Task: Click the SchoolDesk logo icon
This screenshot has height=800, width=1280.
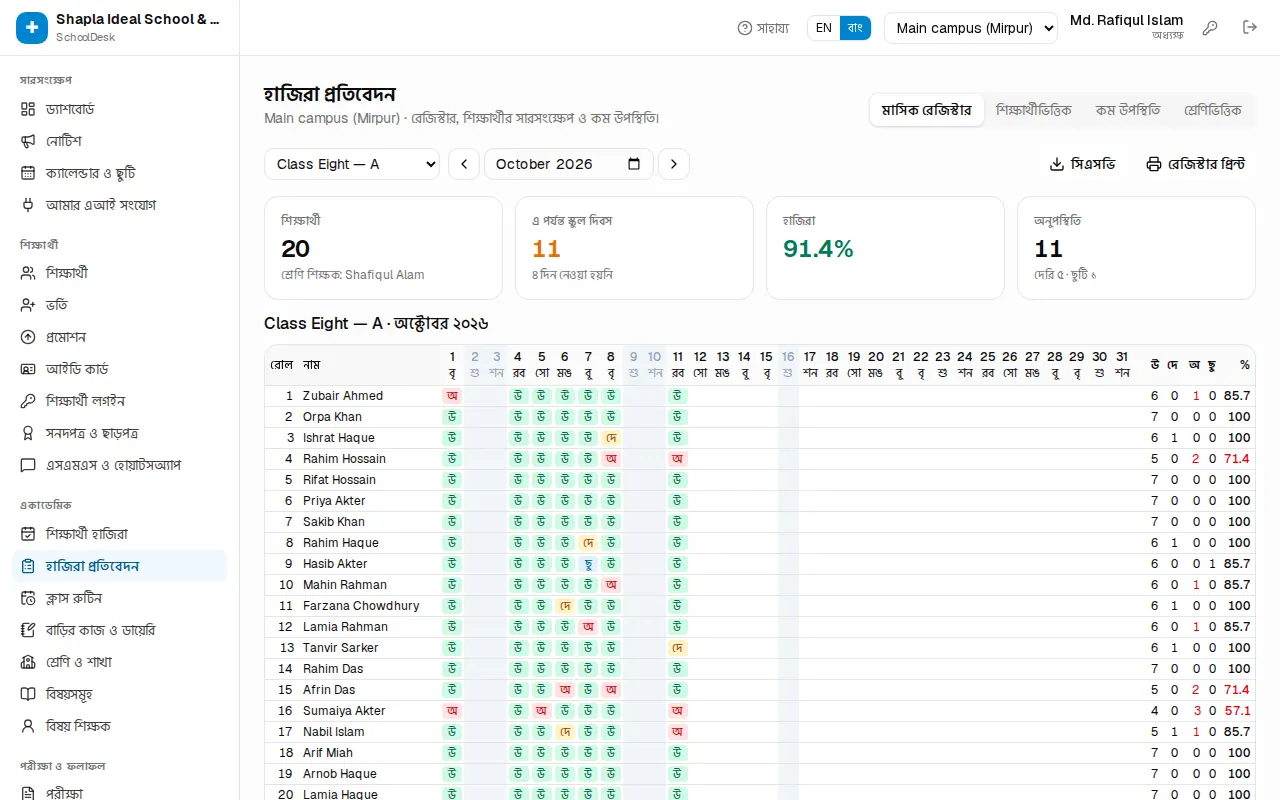Action: pos(32,28)
